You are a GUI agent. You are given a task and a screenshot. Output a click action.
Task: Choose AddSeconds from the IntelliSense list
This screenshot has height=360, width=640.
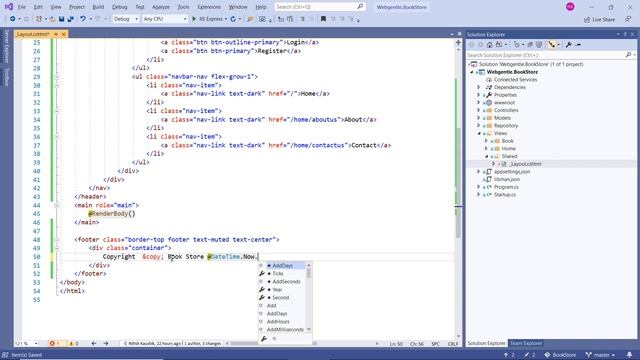286,282
